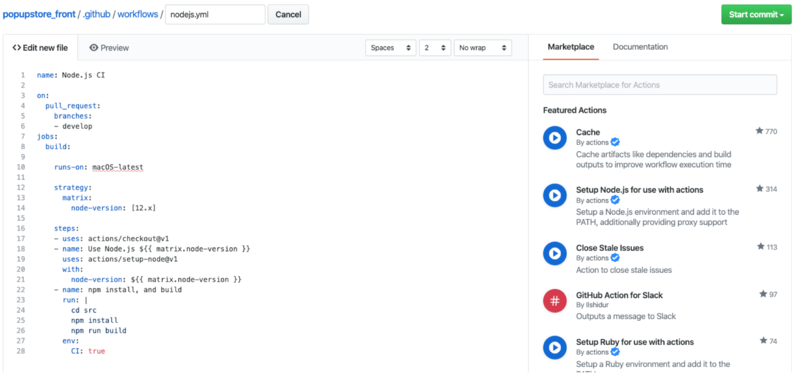Click verified badge under Setup Ruby title
Screen dimensions: 800x379
pyautogui.click(x=615, y=352)
